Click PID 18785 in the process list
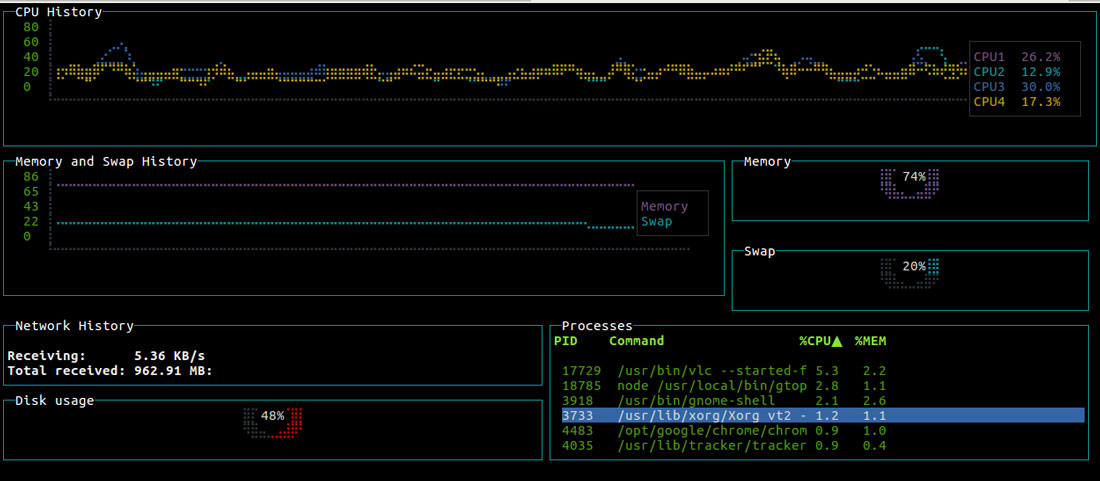 coord(581,386)
